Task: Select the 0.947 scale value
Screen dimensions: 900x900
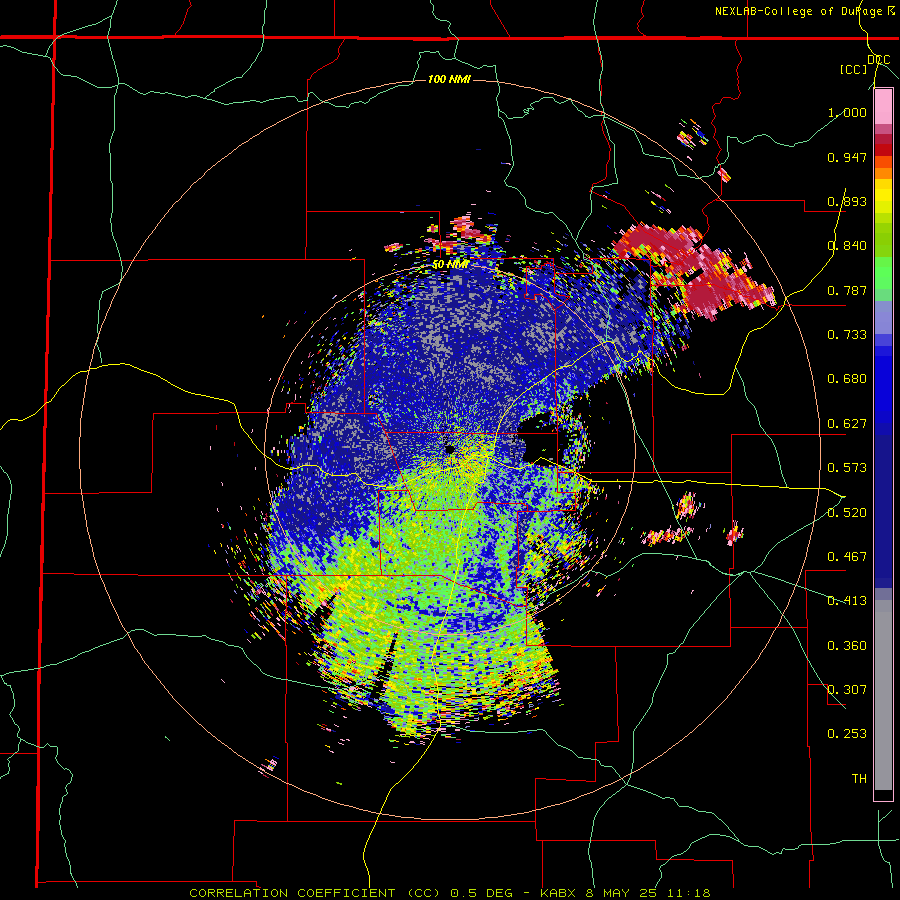Action: pyautogui.click(x=847, y=157)
